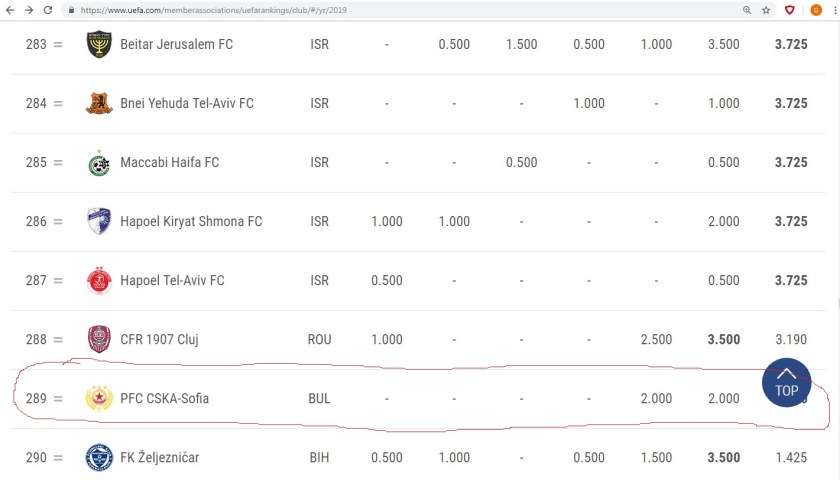Click the FK Željezničar club crest
Viewport: 840px width, 480px height.
coord(99,457)
